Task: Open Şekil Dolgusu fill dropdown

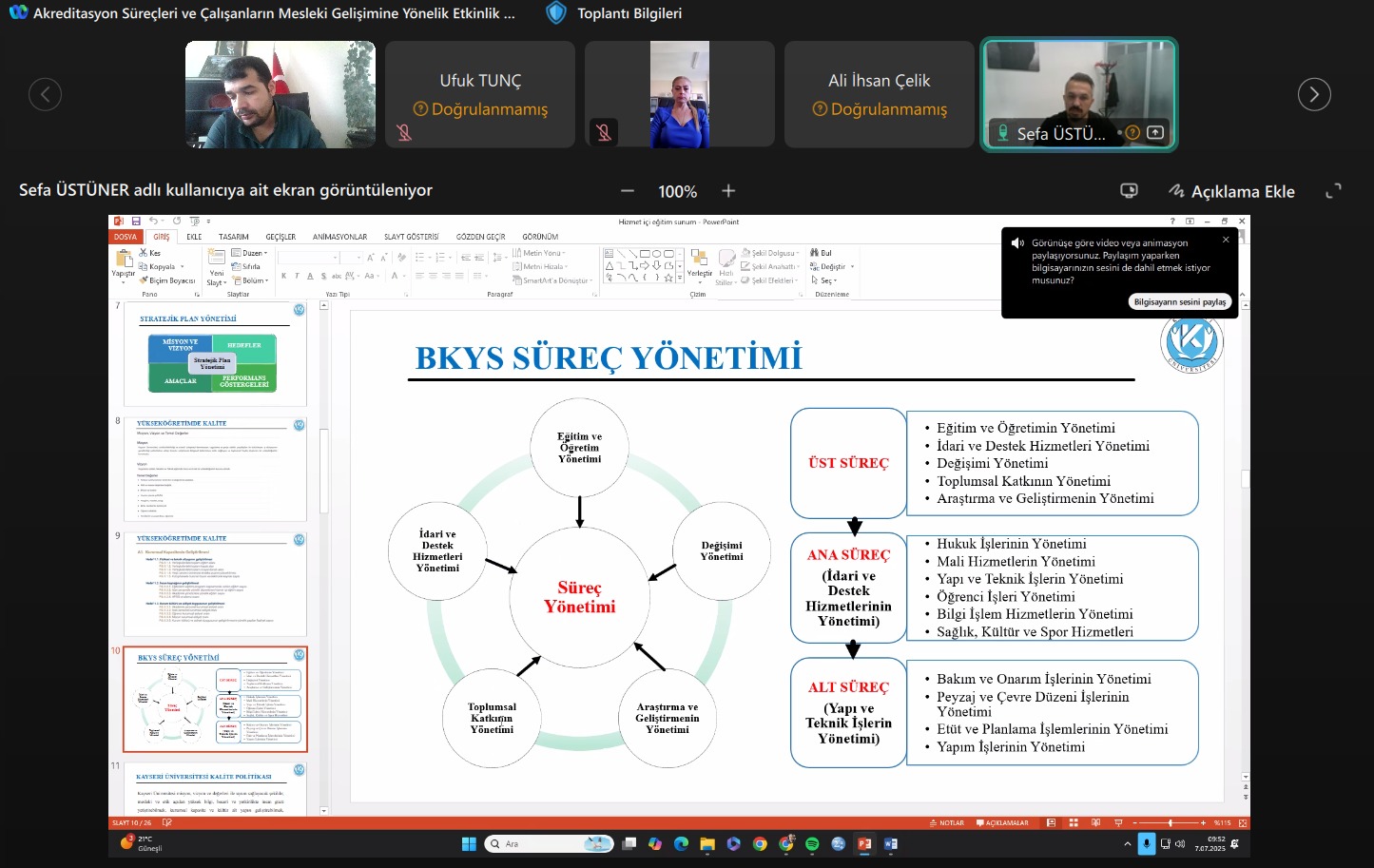Action: (769, 253)
